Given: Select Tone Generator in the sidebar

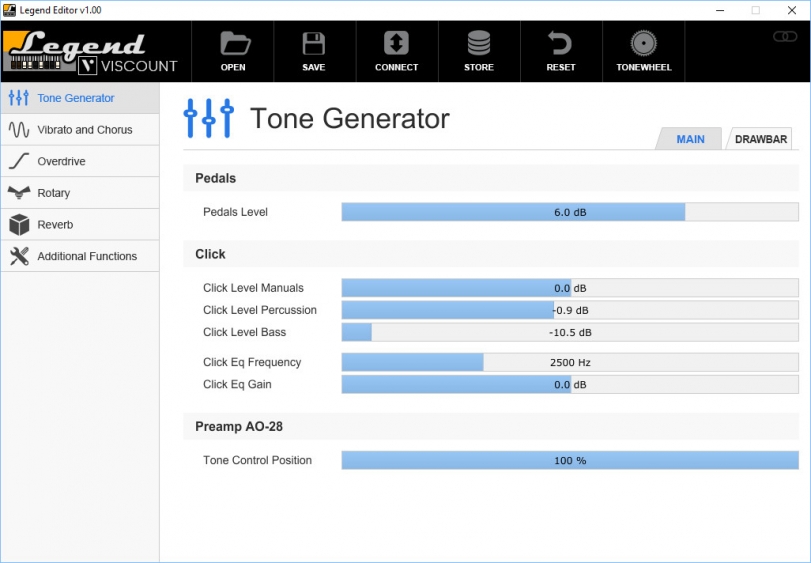Looking at the screenshot, I should coord(80,98).
